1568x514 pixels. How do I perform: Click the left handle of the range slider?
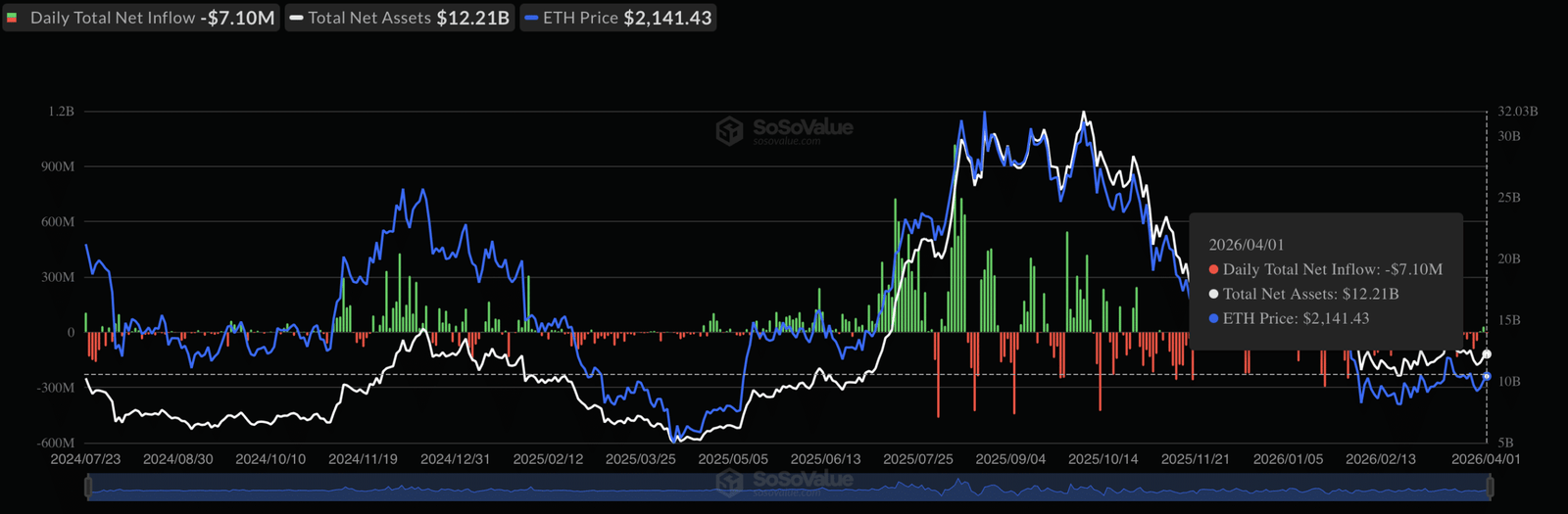pos(88,487)
